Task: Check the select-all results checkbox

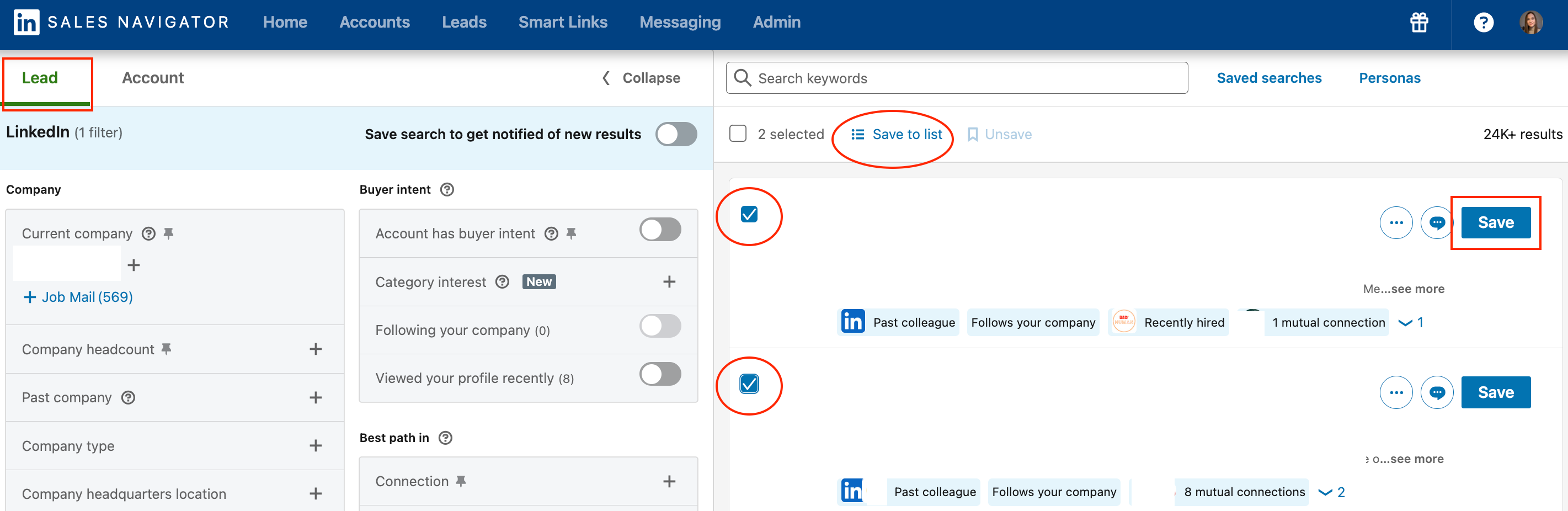Action: [x=737, y=134]
